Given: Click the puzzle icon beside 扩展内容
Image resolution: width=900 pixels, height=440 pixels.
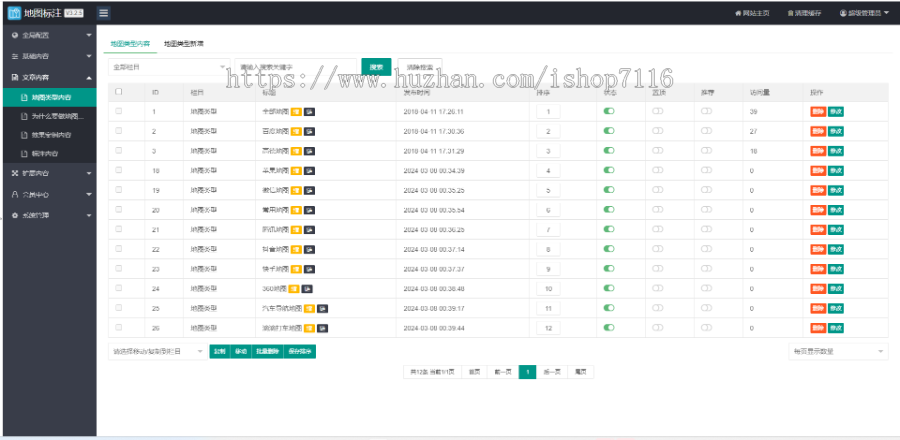Looking at the screenshot, I should pos(15,173).
